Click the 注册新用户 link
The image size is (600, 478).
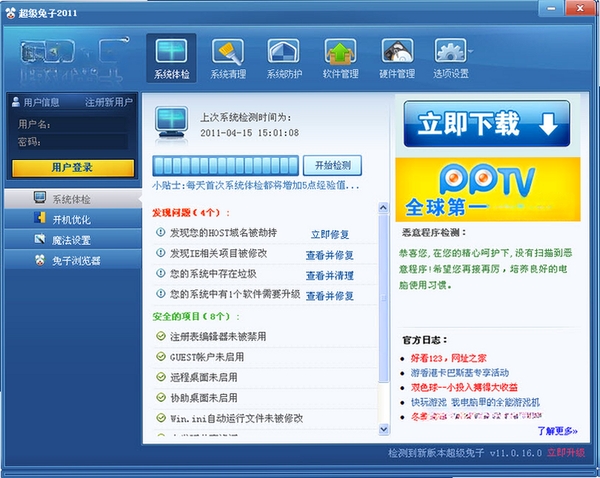(x=109, y=102)
